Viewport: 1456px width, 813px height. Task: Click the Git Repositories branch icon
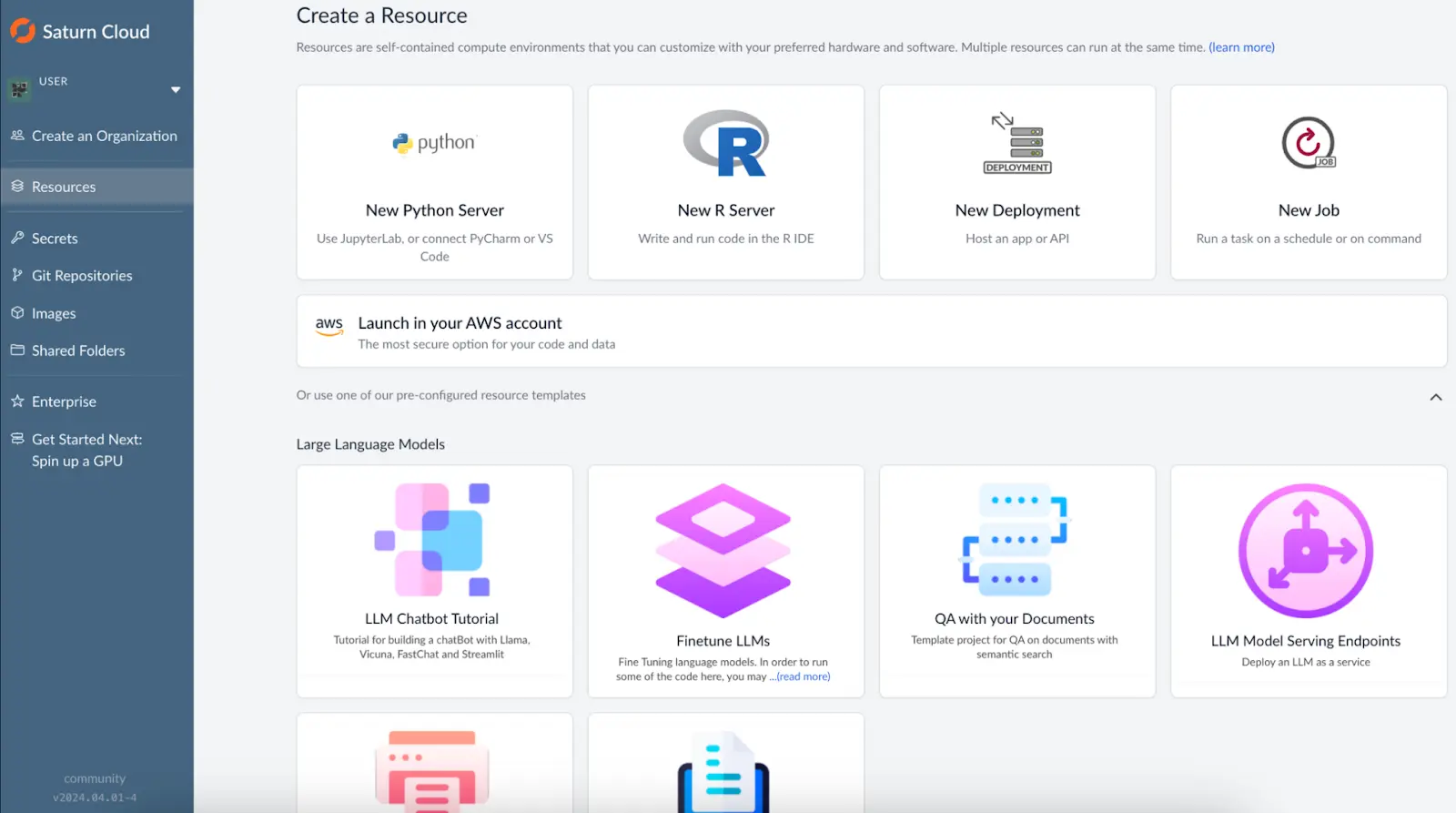pos(17,275)
